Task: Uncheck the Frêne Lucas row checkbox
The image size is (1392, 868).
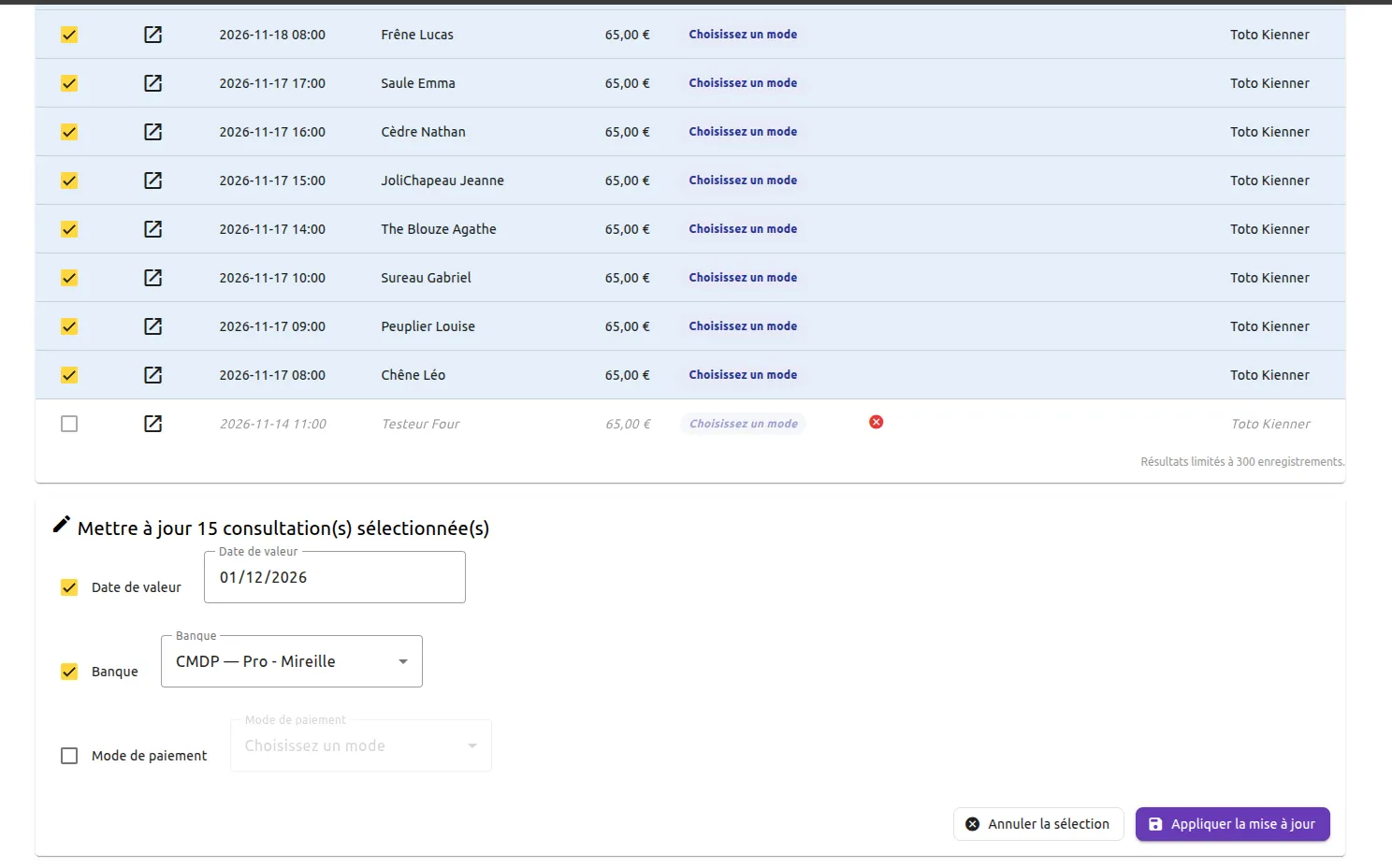Action: tap(69, 35)
